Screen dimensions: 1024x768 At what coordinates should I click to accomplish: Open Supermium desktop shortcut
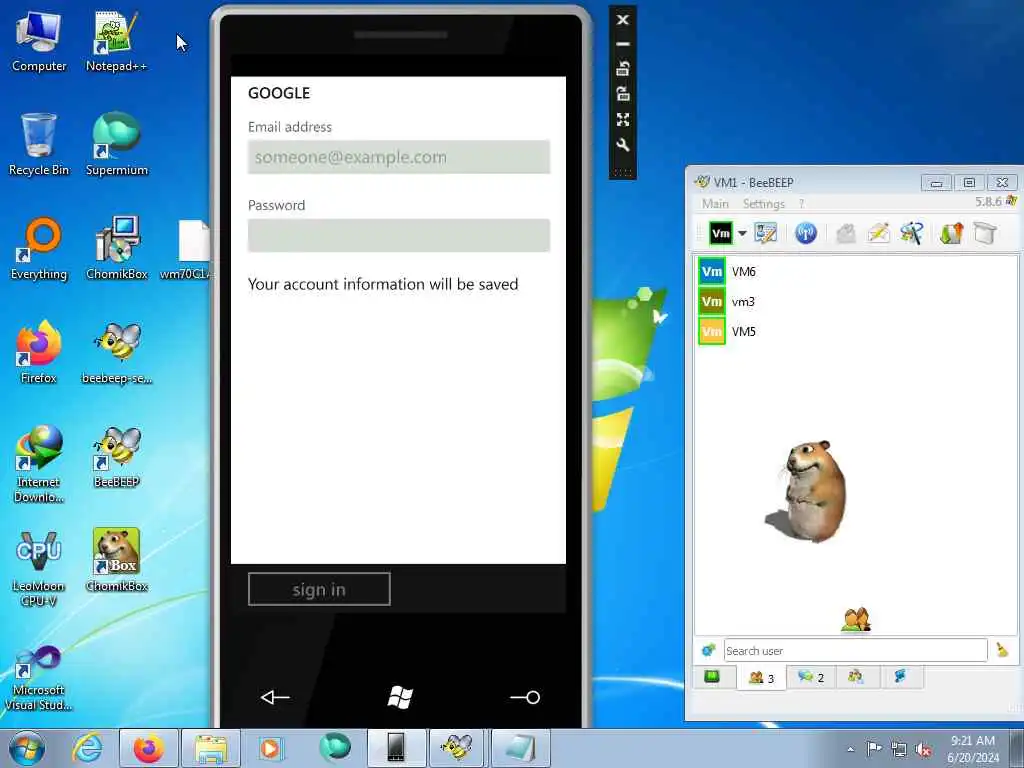pyautogui.click(x=116, y=145)
